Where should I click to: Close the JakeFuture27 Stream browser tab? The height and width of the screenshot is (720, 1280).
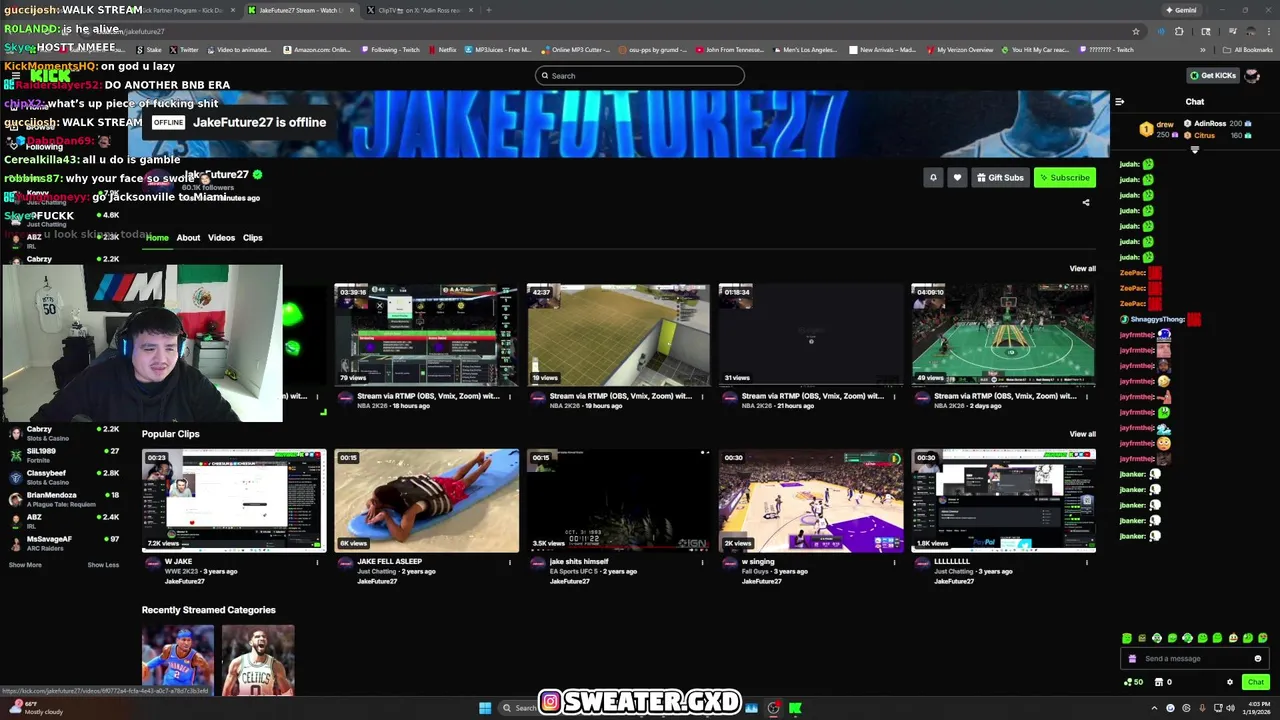pos(352,10)
